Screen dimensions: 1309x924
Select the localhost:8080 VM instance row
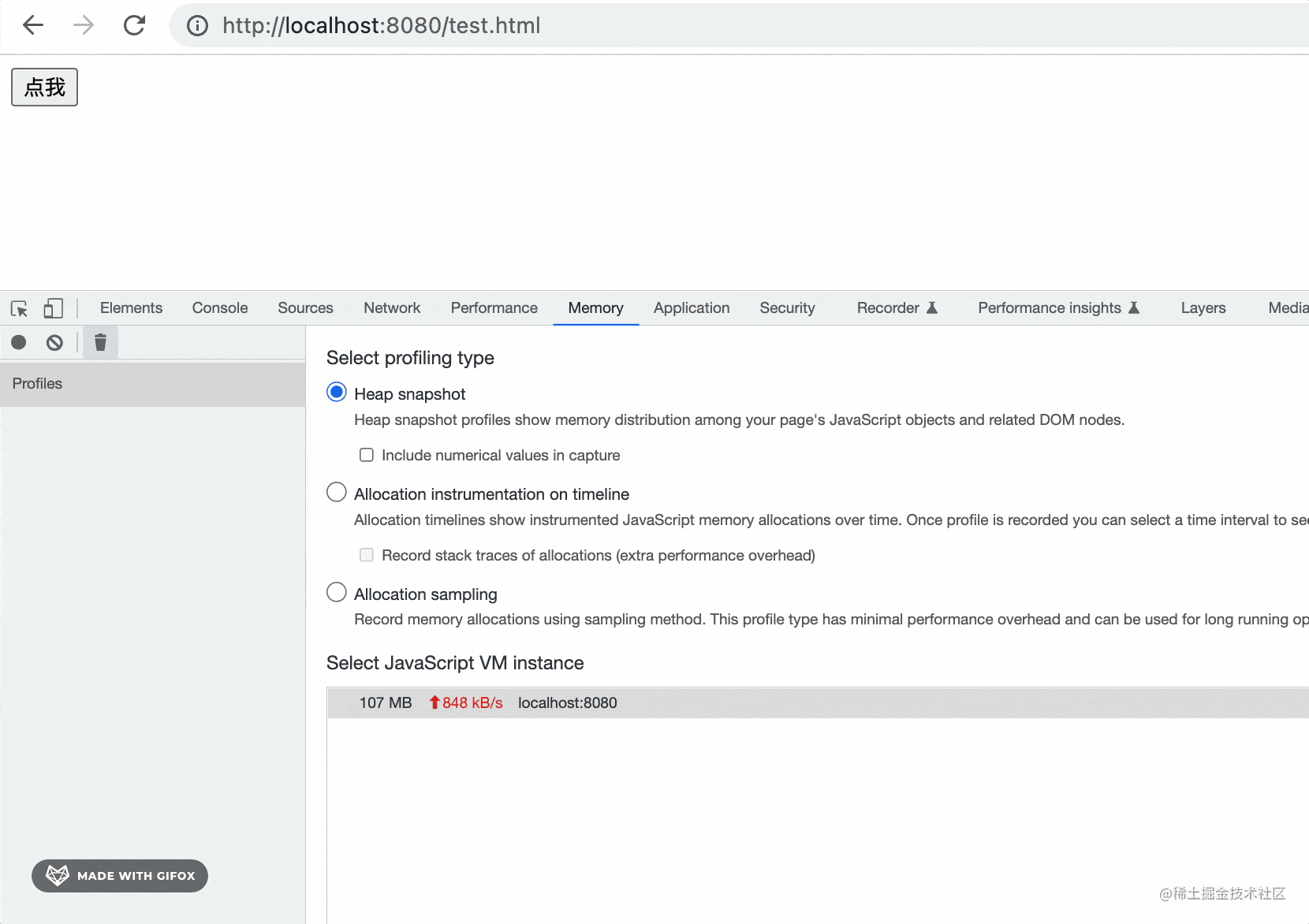tap(567, 702)
